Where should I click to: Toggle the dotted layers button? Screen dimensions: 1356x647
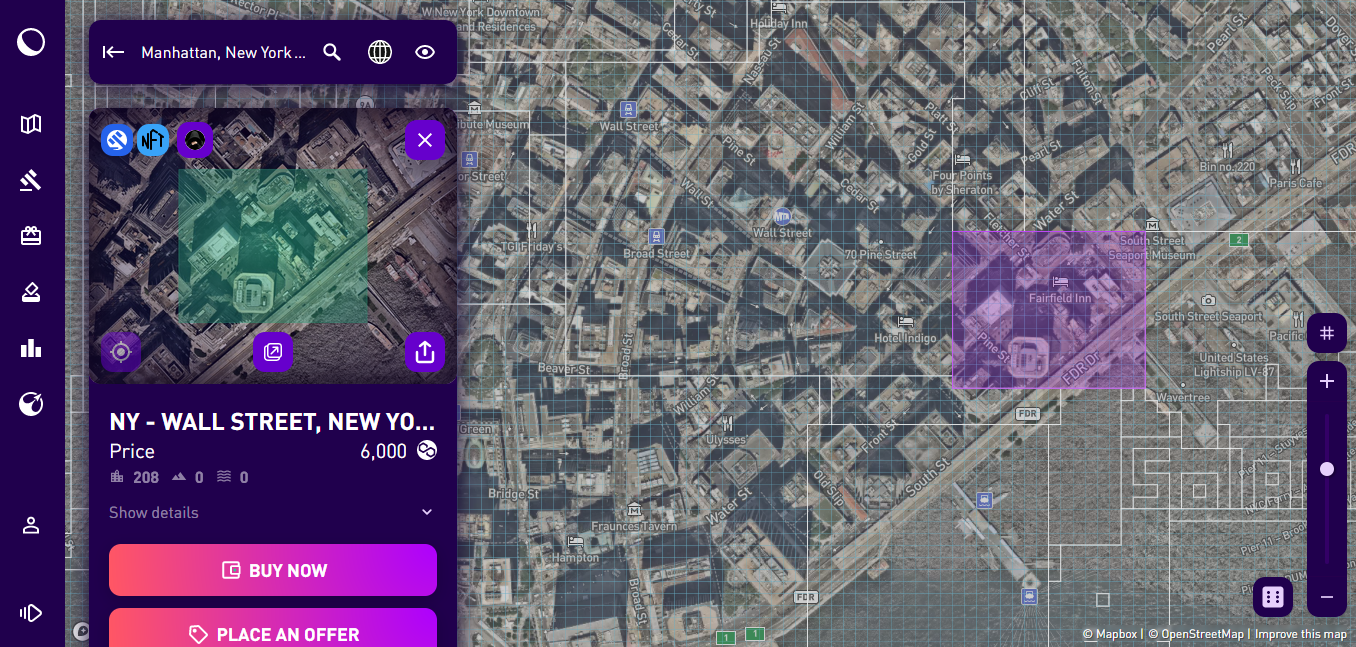click(x=1273, y=597)
